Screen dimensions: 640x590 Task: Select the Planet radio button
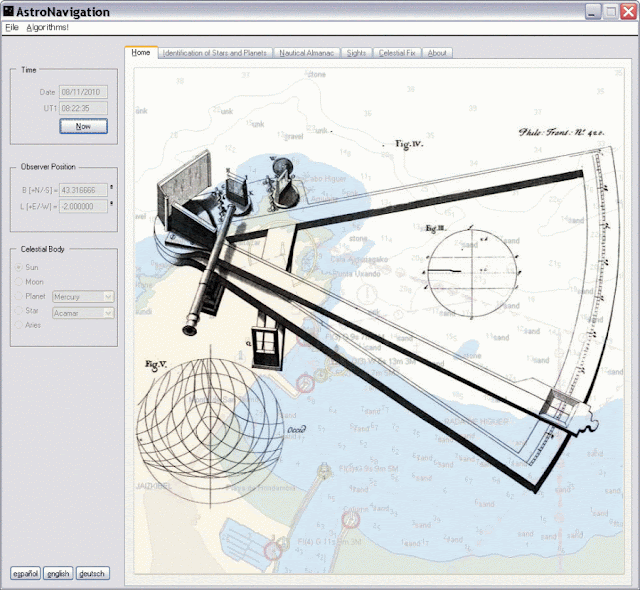tap(19, 296)
